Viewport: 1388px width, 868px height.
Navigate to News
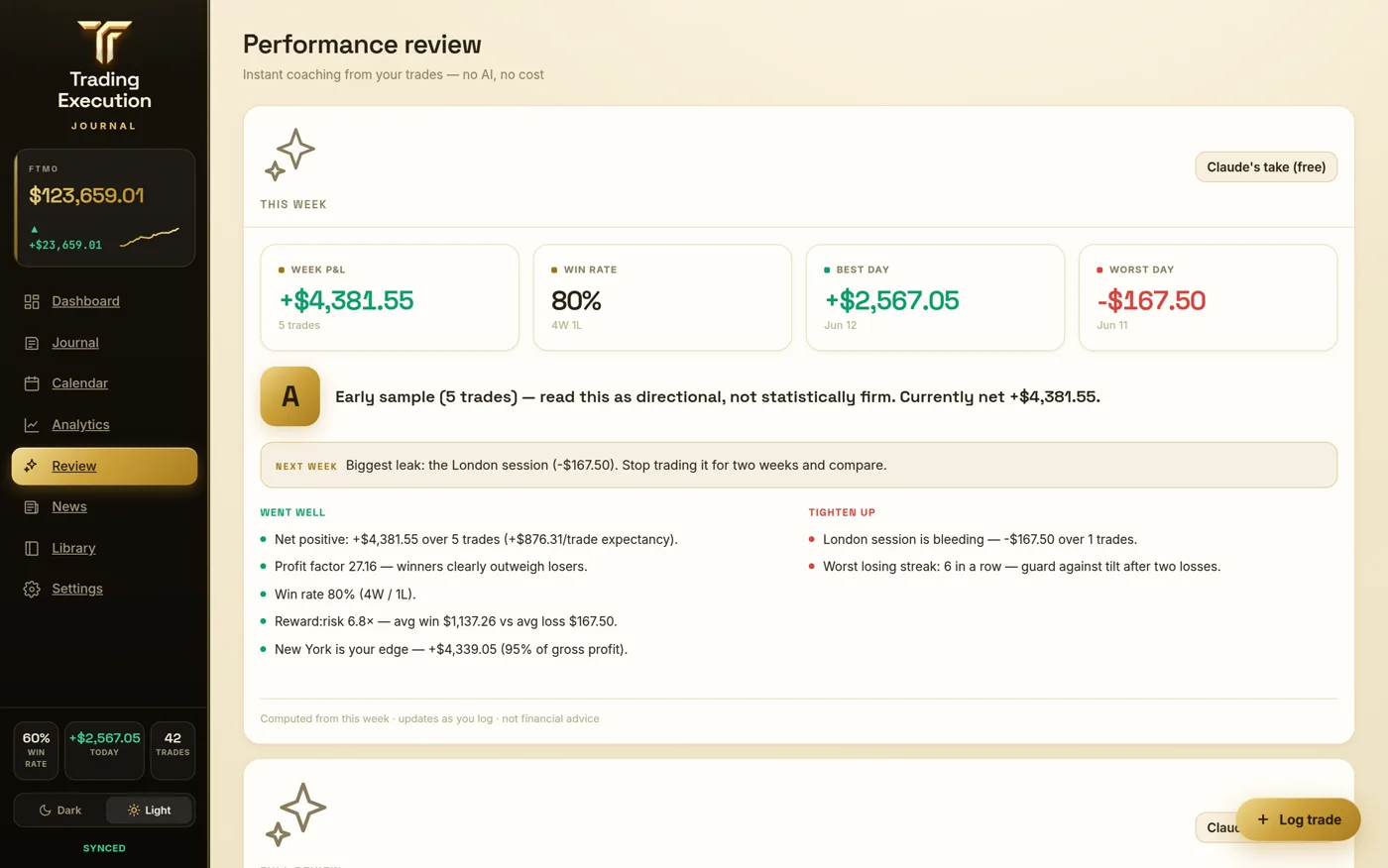point(104,507)
